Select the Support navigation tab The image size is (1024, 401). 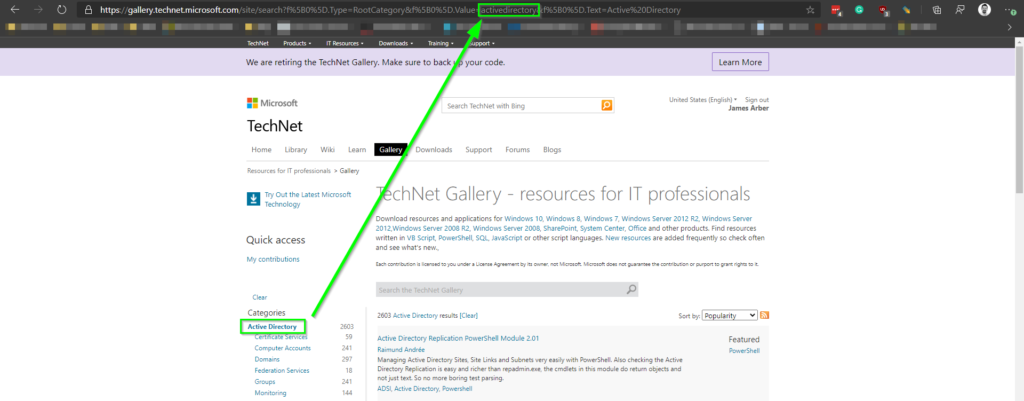tap(479, 150)
